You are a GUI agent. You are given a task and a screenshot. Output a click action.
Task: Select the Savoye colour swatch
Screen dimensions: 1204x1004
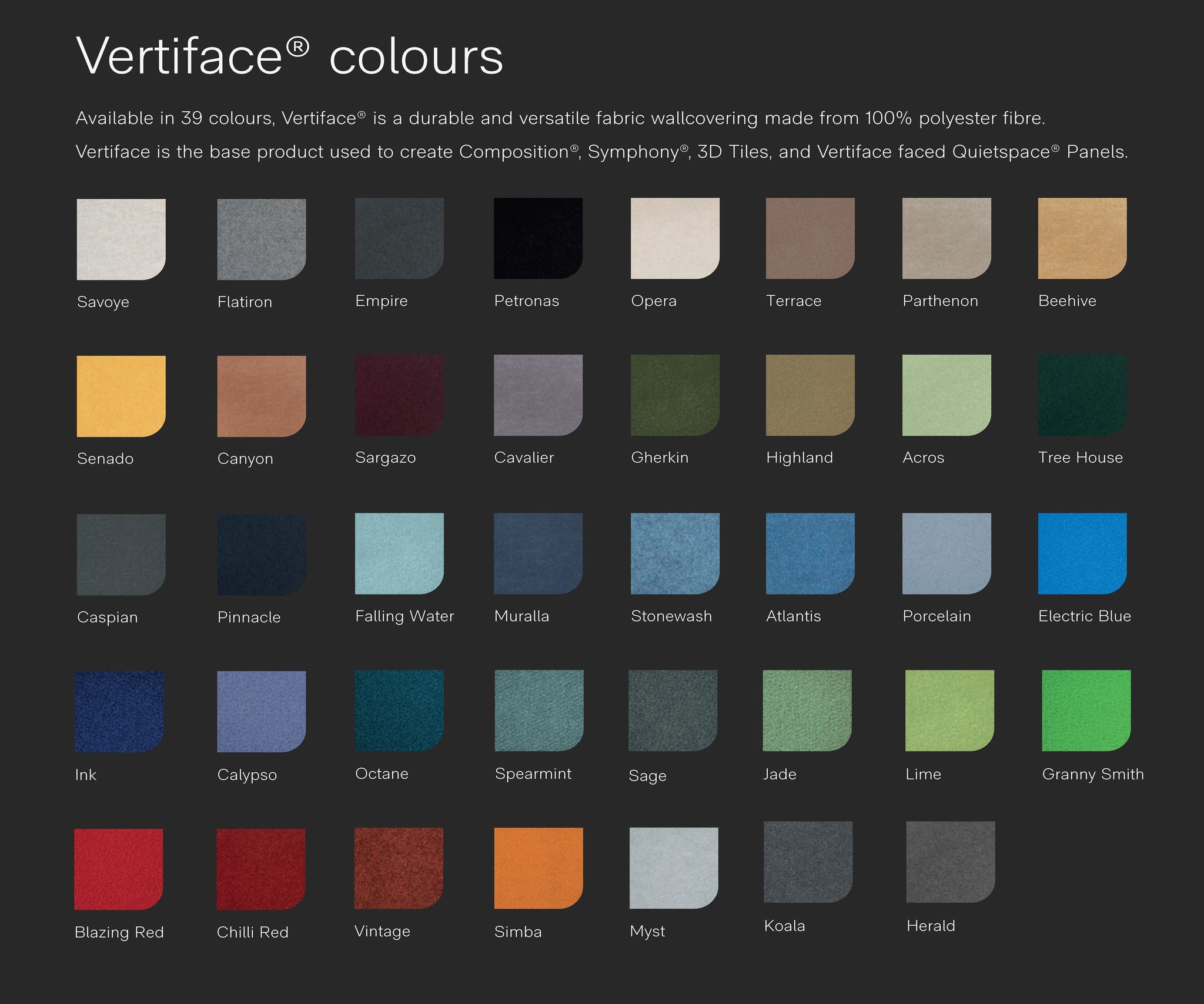[x=121, y=239]
